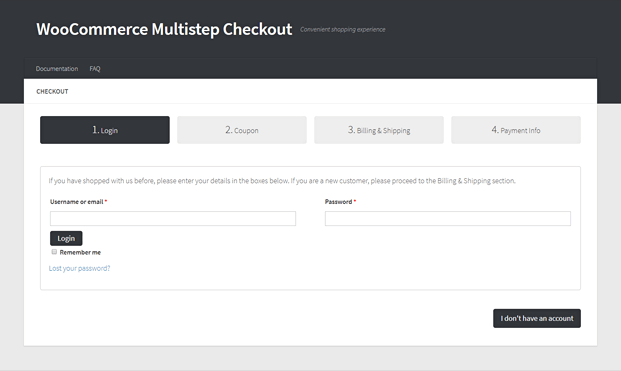The width and height of the screenshot is (621, 371).
Task: Open the FAQ menu item
Action: coord(95,68)
